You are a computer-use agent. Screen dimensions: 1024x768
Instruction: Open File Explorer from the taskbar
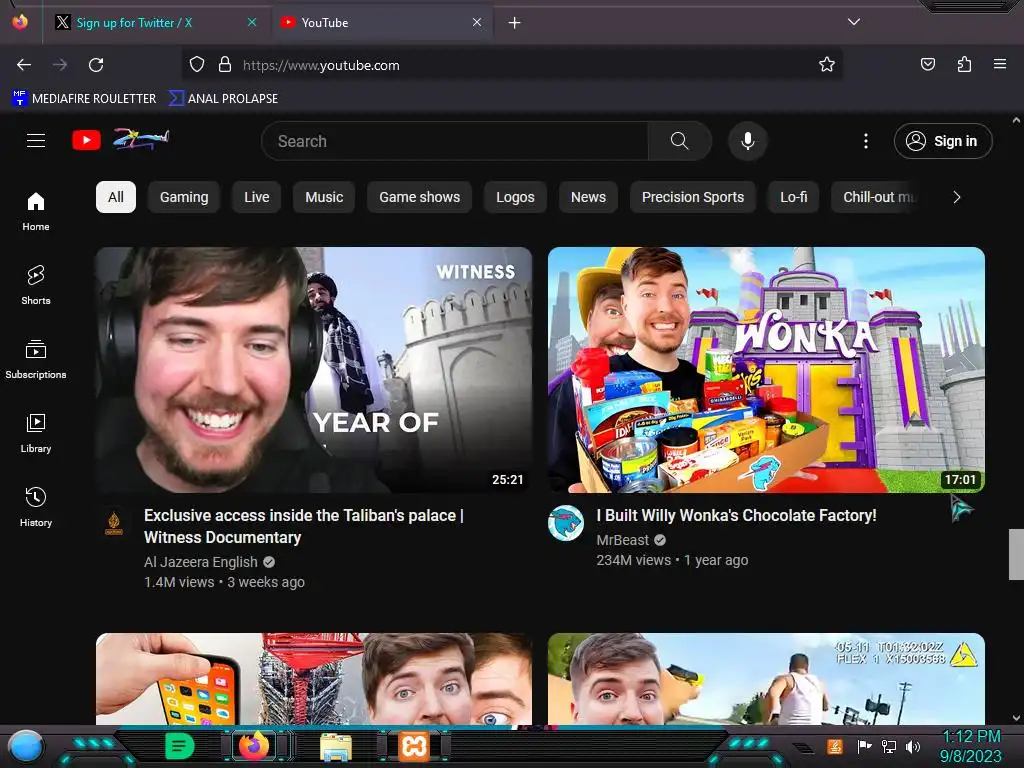336,746
